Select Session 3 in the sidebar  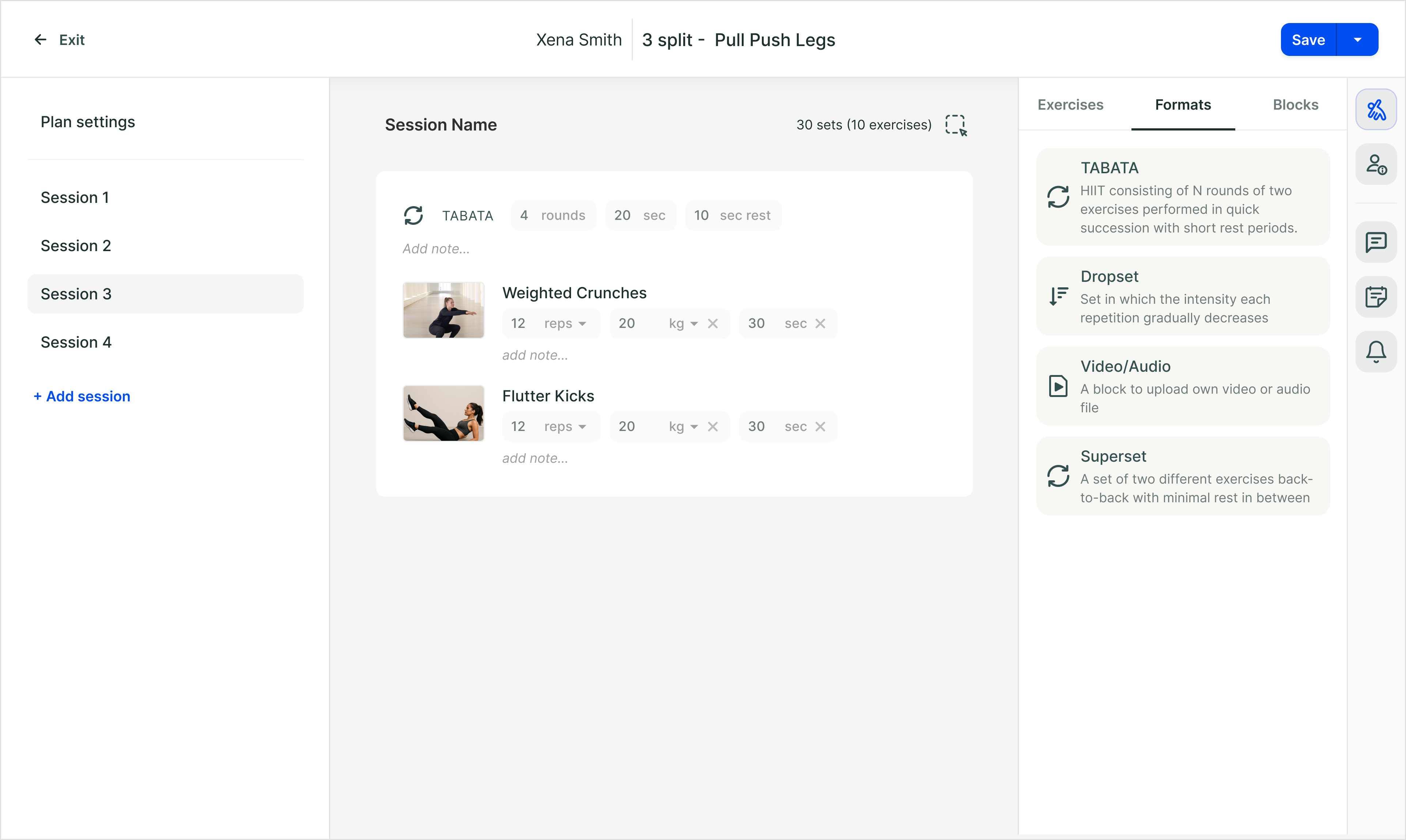click(165, 294)
